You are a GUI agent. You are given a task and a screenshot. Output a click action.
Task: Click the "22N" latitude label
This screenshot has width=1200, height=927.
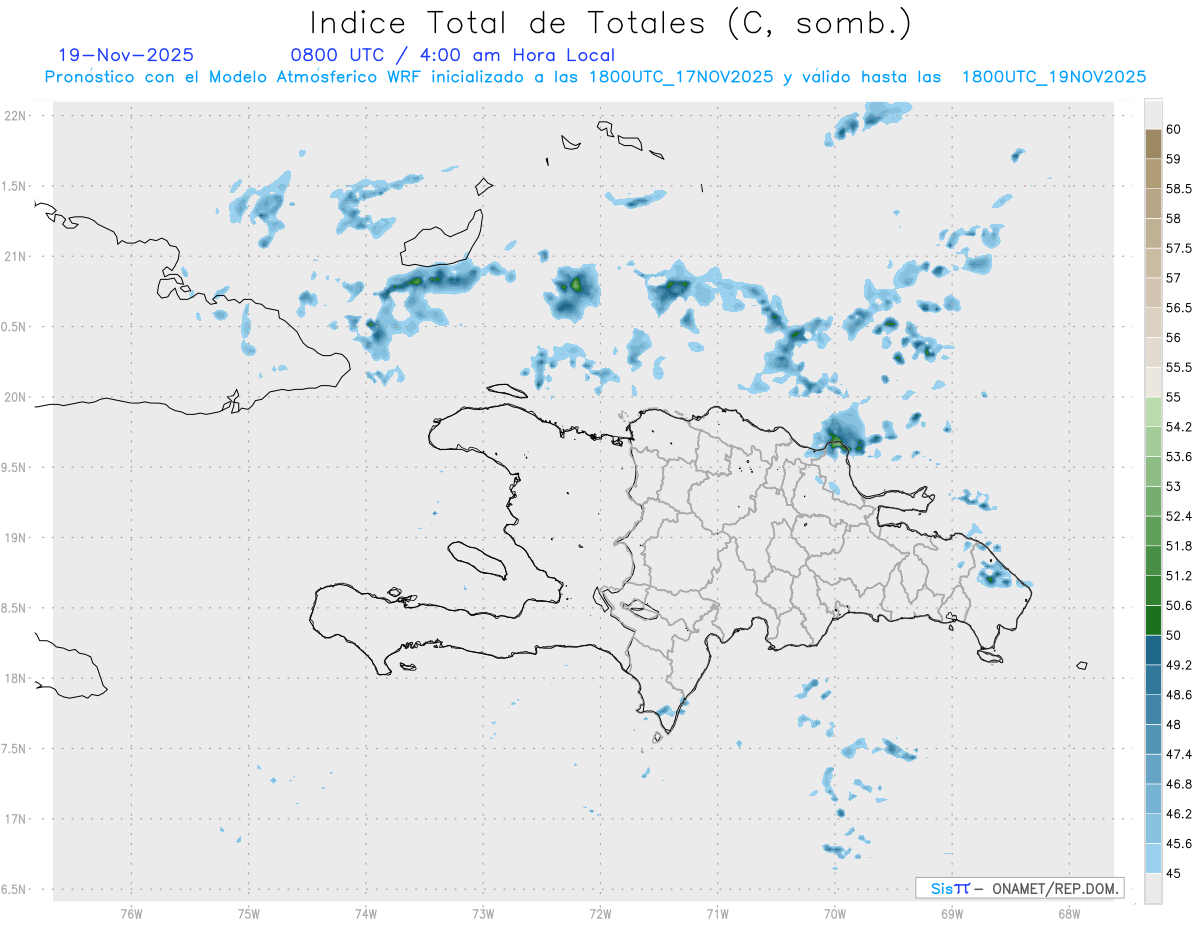pyautogui.click(x=15, y=116)
